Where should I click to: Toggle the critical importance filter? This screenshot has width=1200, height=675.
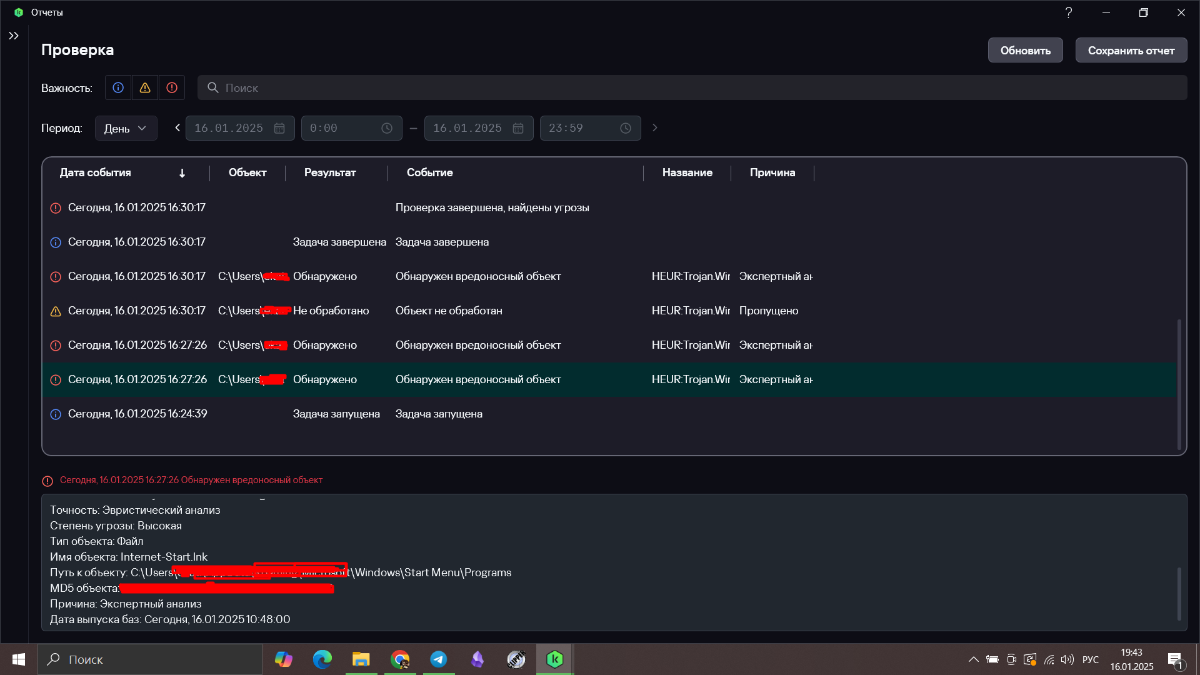[x=172, y=88]
